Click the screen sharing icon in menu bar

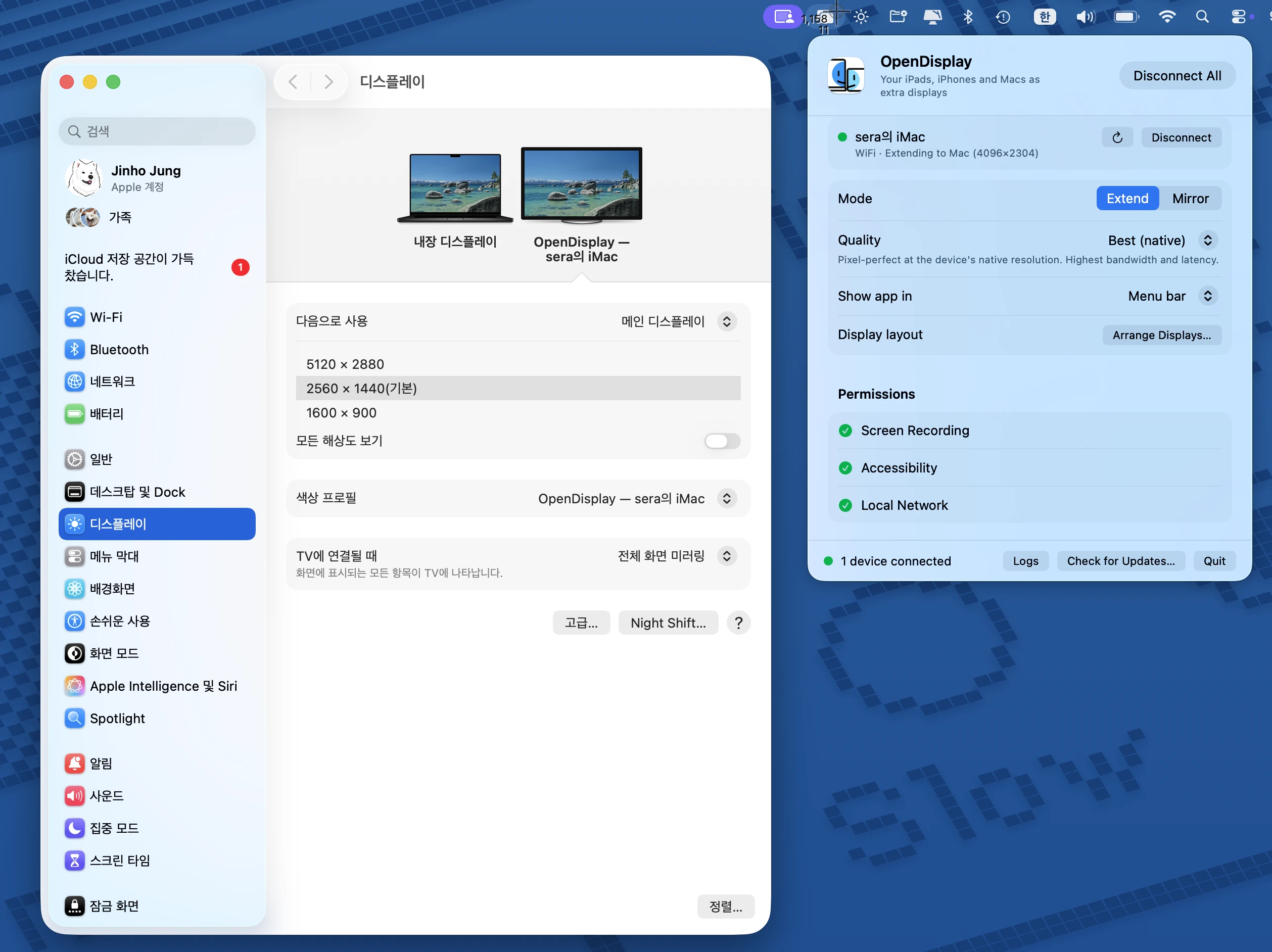pos(783,17)
